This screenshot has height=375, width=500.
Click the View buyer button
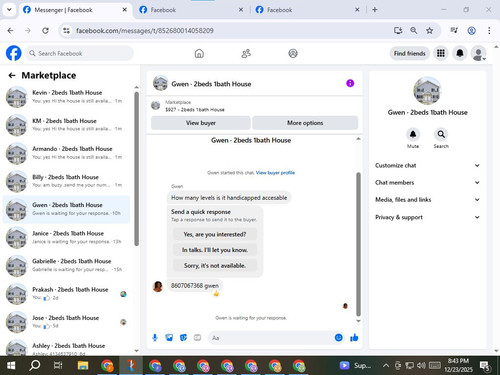tap(201, 123)
